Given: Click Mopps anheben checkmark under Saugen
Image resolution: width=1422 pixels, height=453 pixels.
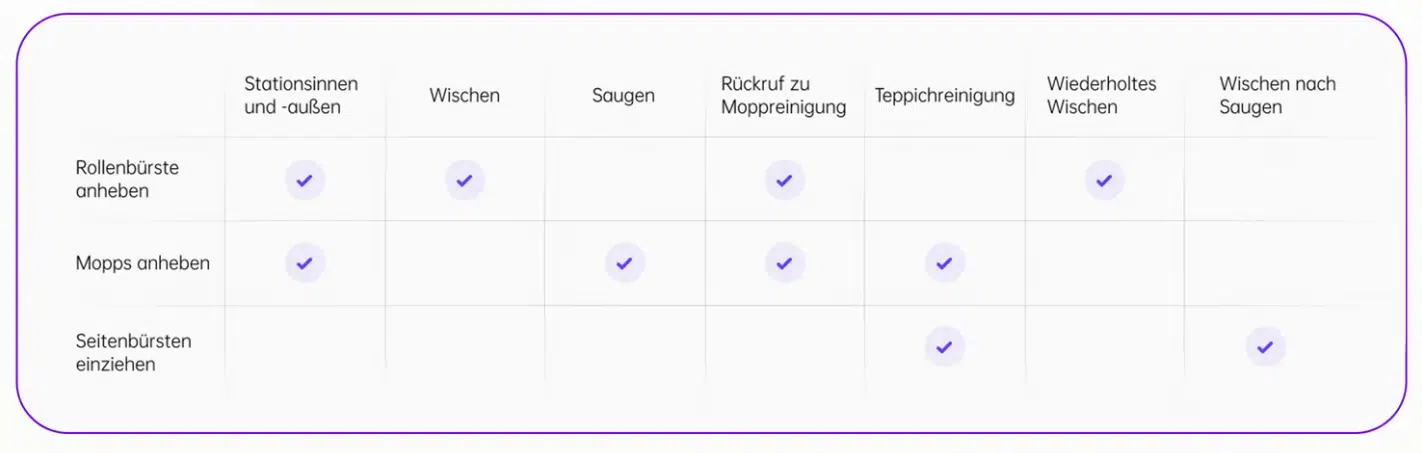Looking at the screenshot, I should click(625, 263).
